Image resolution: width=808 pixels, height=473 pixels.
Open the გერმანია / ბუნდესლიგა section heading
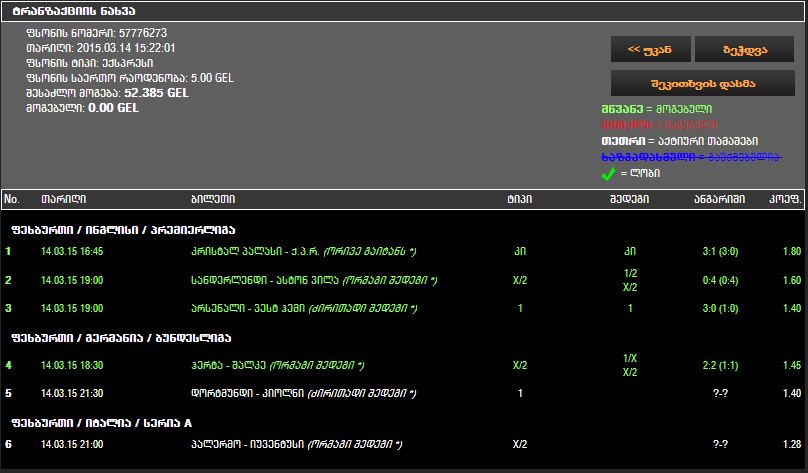coord(121,338)
